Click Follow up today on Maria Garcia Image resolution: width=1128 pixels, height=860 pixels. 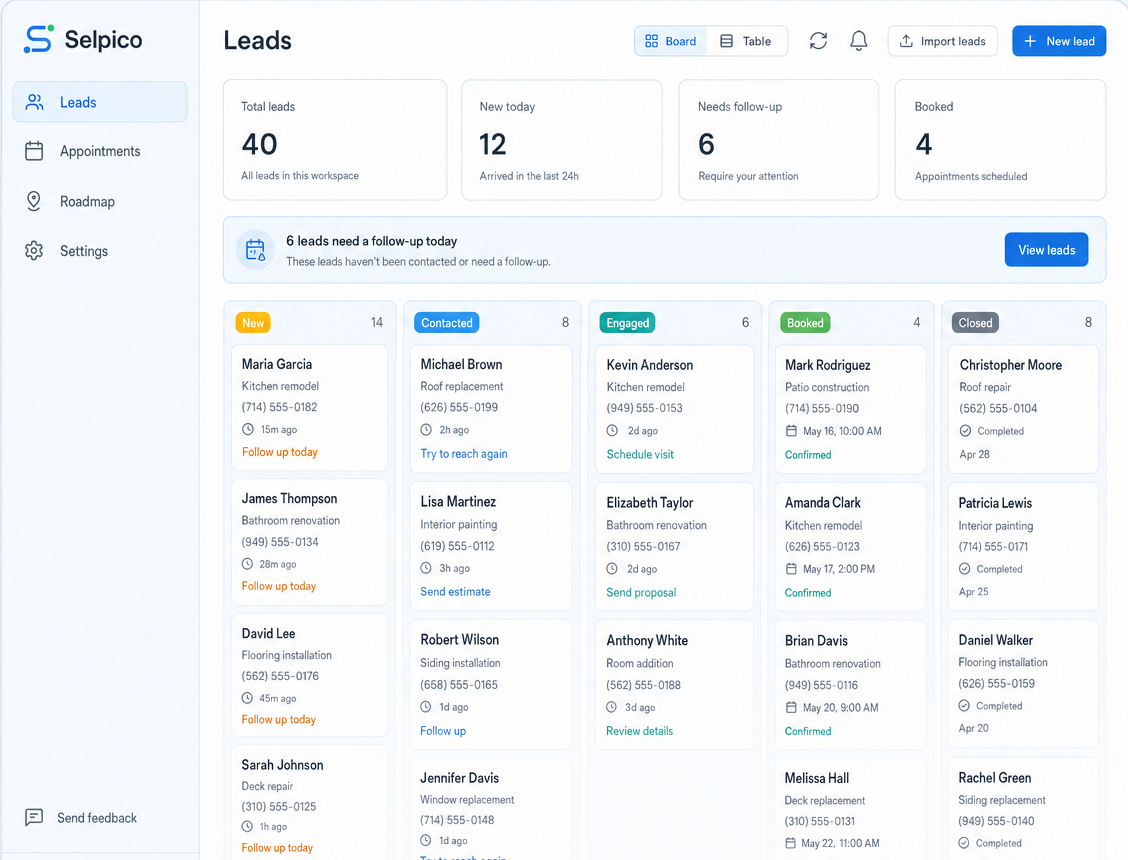(x=280, y=452)
